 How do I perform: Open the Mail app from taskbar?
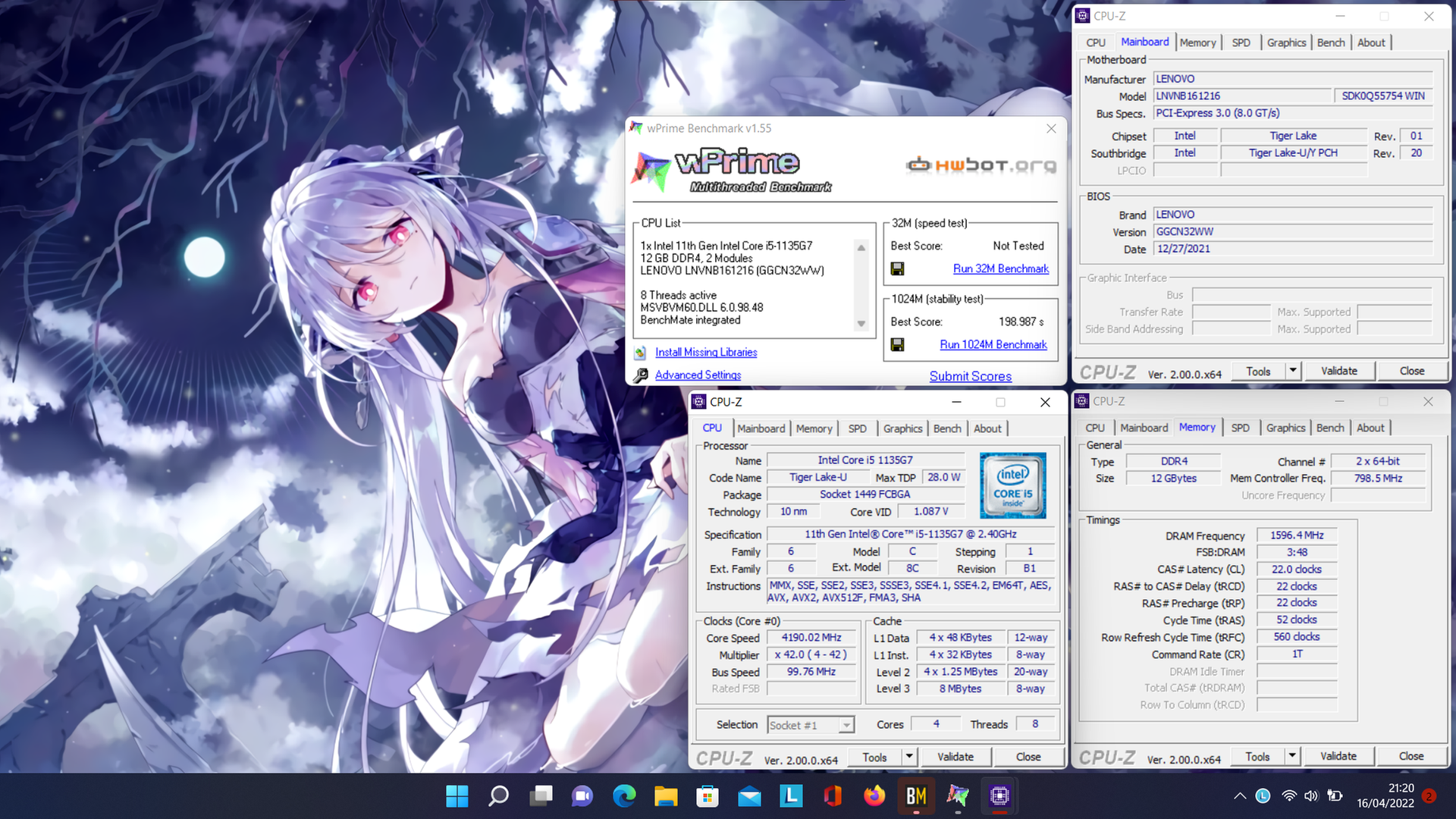tap(749, 795)
